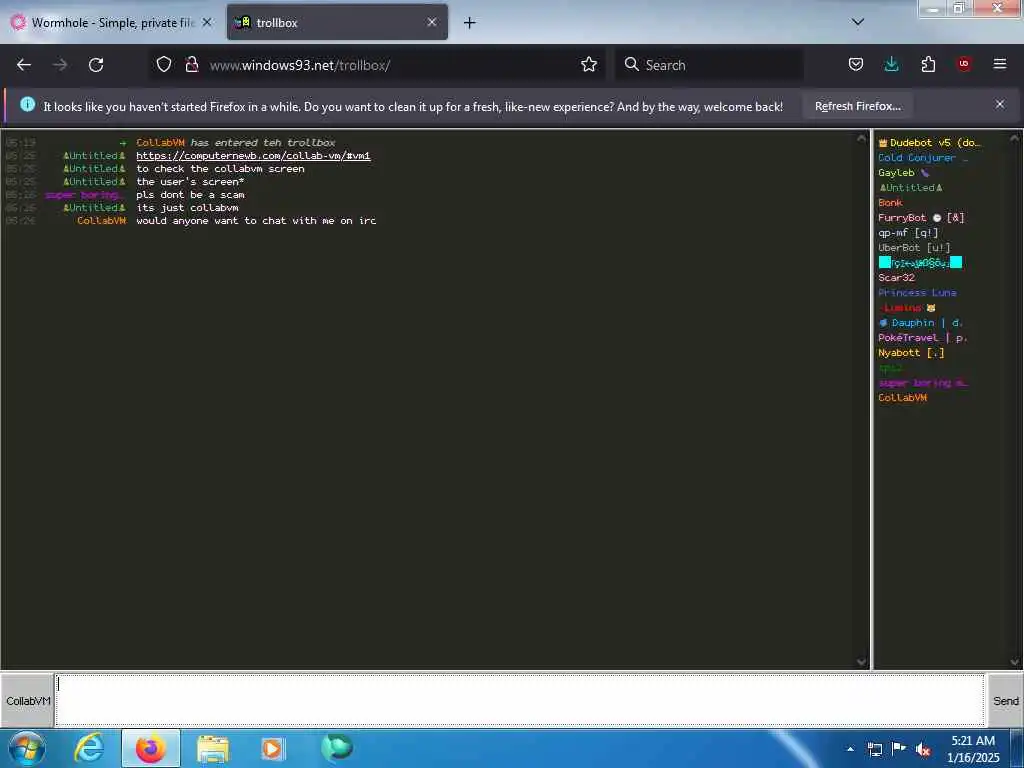Select UberBot [u!] in user list

tap(914, 248)
